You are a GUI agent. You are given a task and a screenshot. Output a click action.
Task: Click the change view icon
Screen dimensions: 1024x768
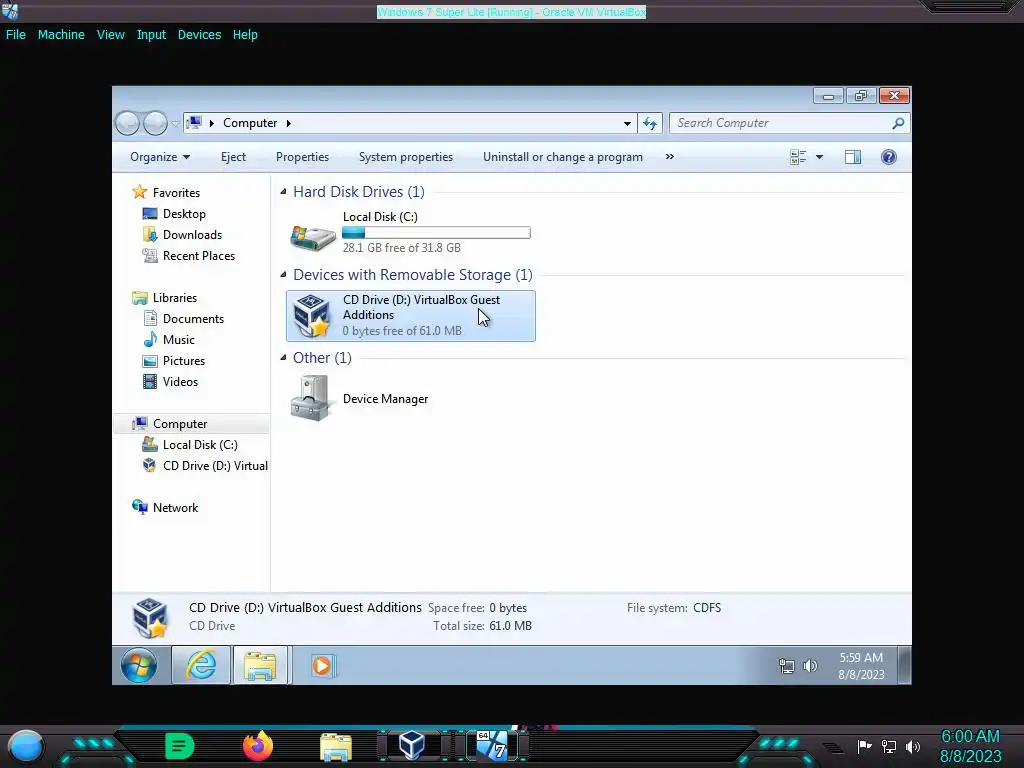798,157
